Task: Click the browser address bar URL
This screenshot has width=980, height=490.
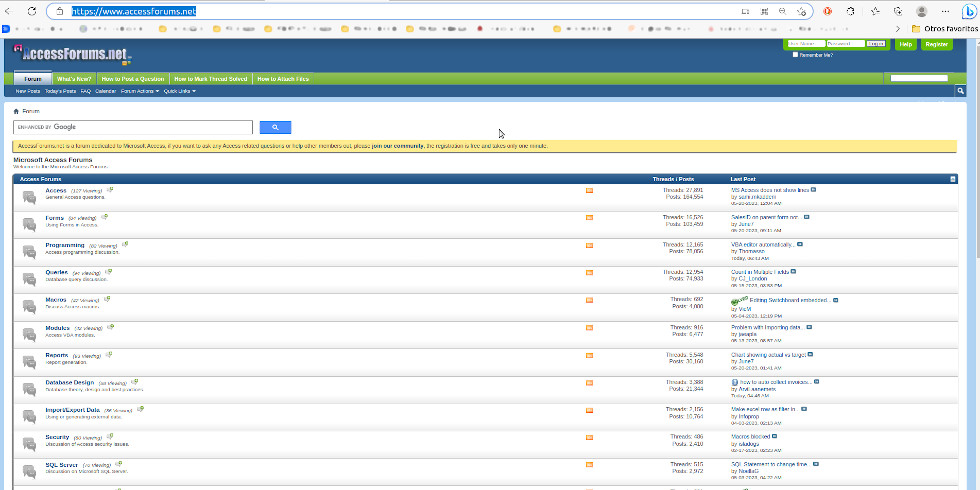Action: tap(134, 11)
